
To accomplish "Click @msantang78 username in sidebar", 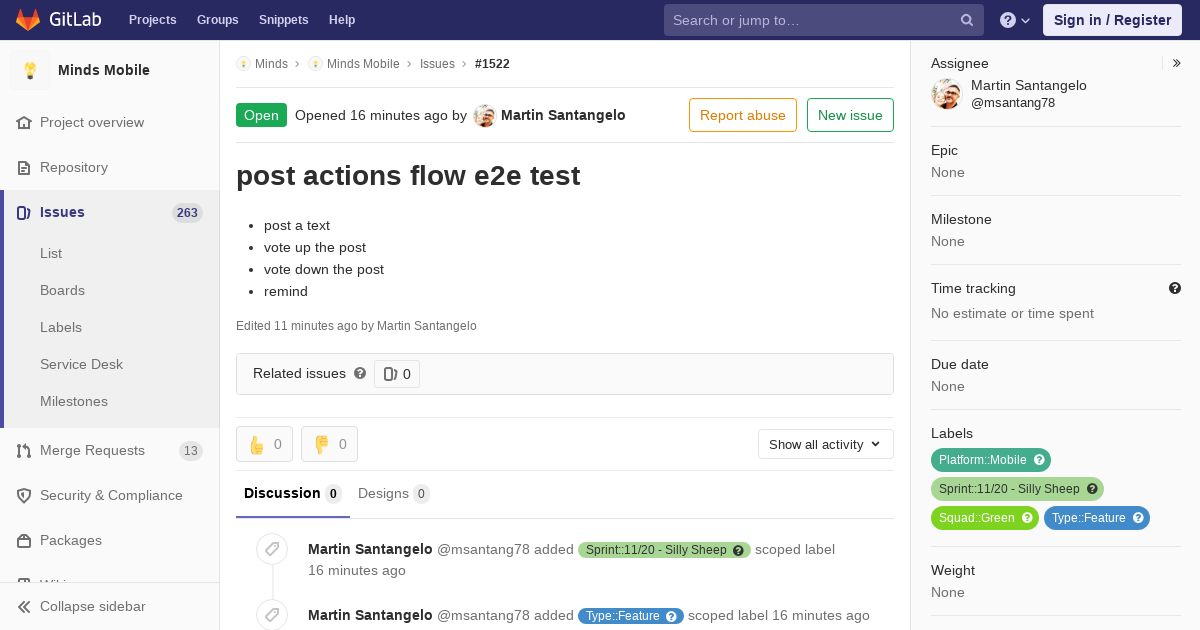I will tap(1013, 103).
